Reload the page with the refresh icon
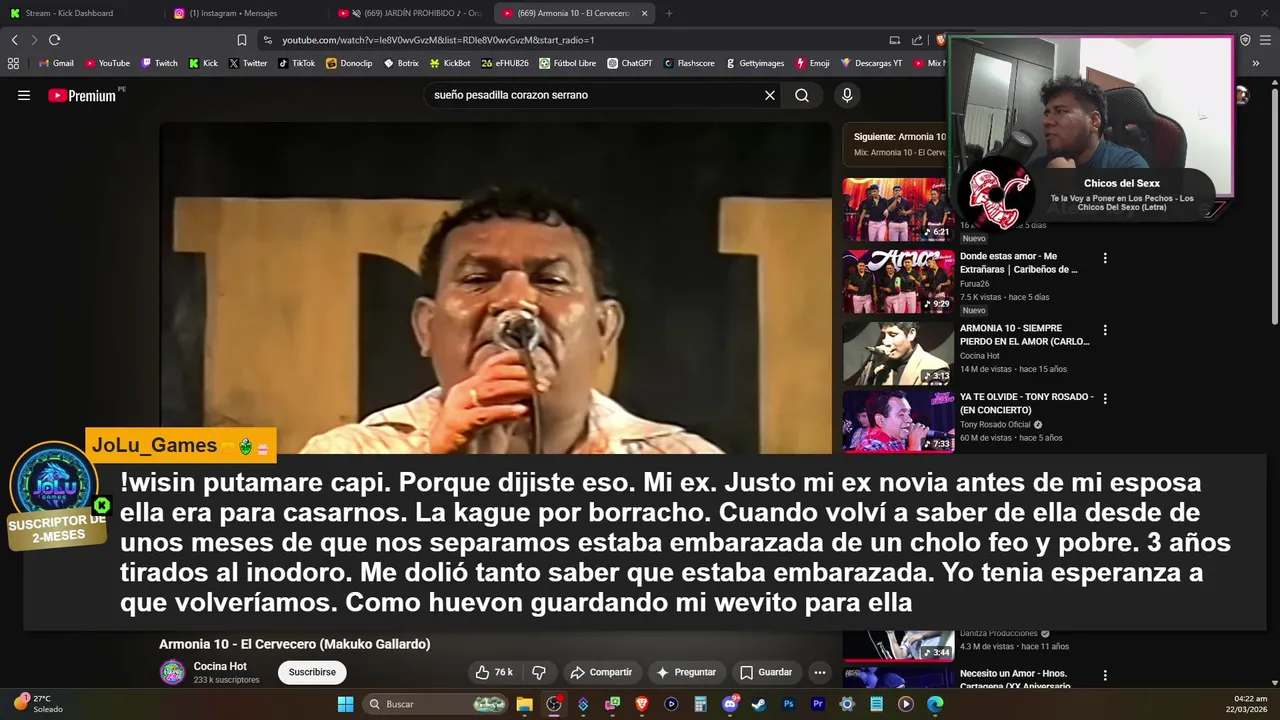Image resolution: width=1280 pixels, height=720 pixels. (54, 40)
